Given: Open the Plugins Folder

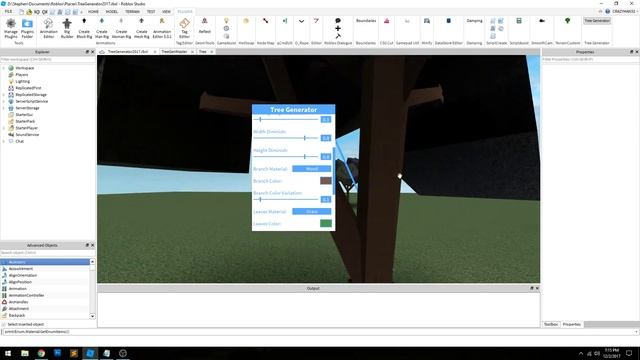Looking at the screenshot, I should tap(27, 28).
